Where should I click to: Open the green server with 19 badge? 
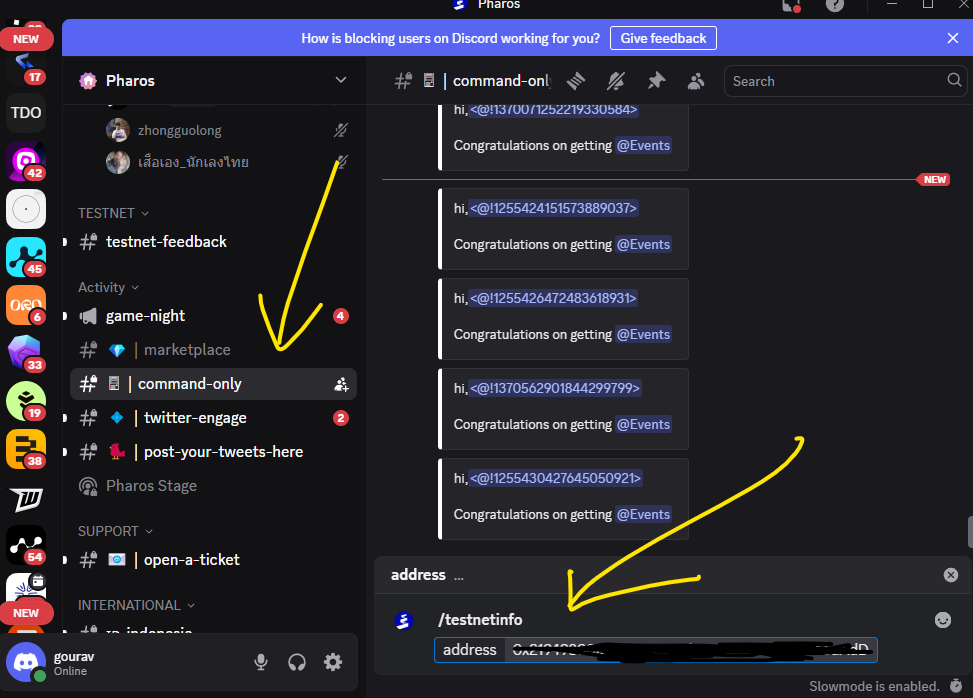coord(26,401)
